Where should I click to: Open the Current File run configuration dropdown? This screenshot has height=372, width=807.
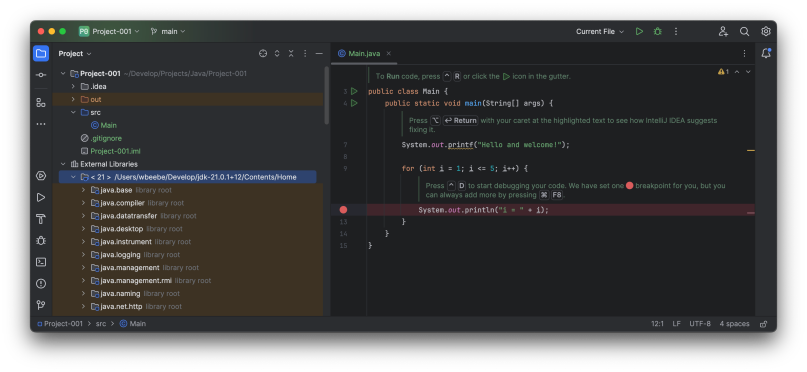pos(600,31)
